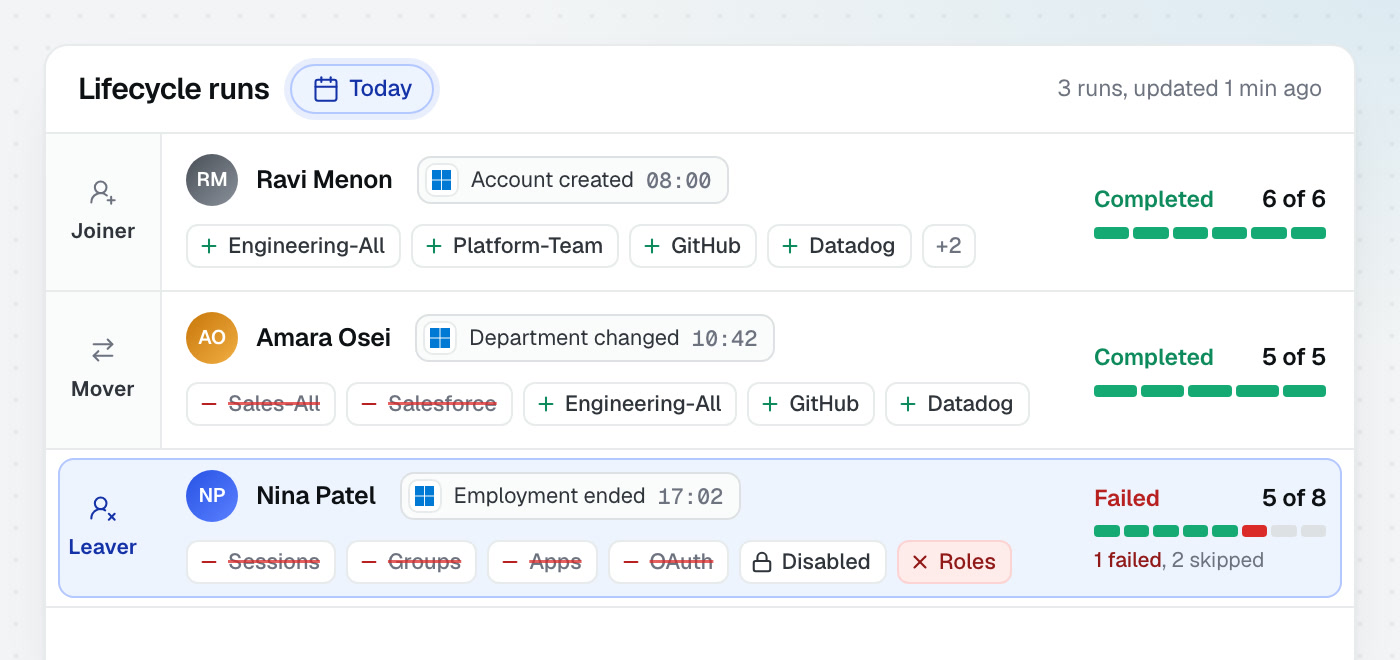Click the GitHub chip in Ravi Menon's row
Screen dimensions: 1400x660
[693, 246]
